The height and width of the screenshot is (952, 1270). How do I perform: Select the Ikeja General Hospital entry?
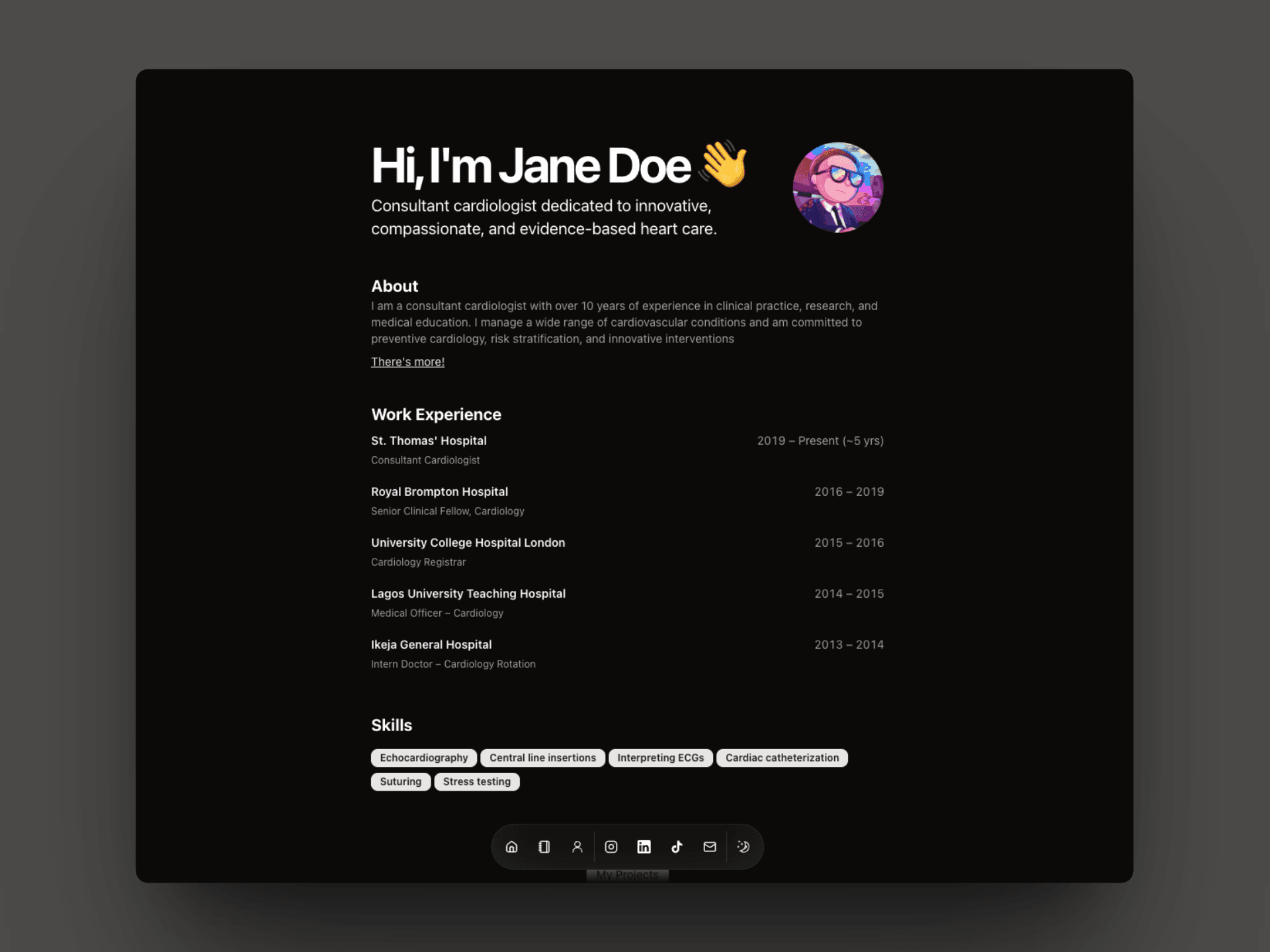(x=431, y=645)
